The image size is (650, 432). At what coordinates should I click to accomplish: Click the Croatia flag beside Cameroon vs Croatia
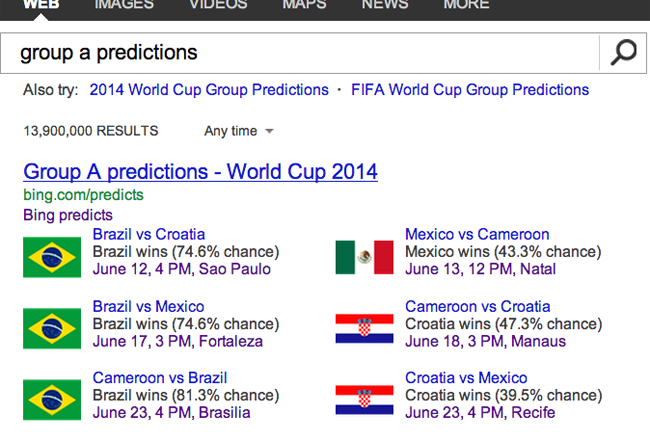click(364, 328)
